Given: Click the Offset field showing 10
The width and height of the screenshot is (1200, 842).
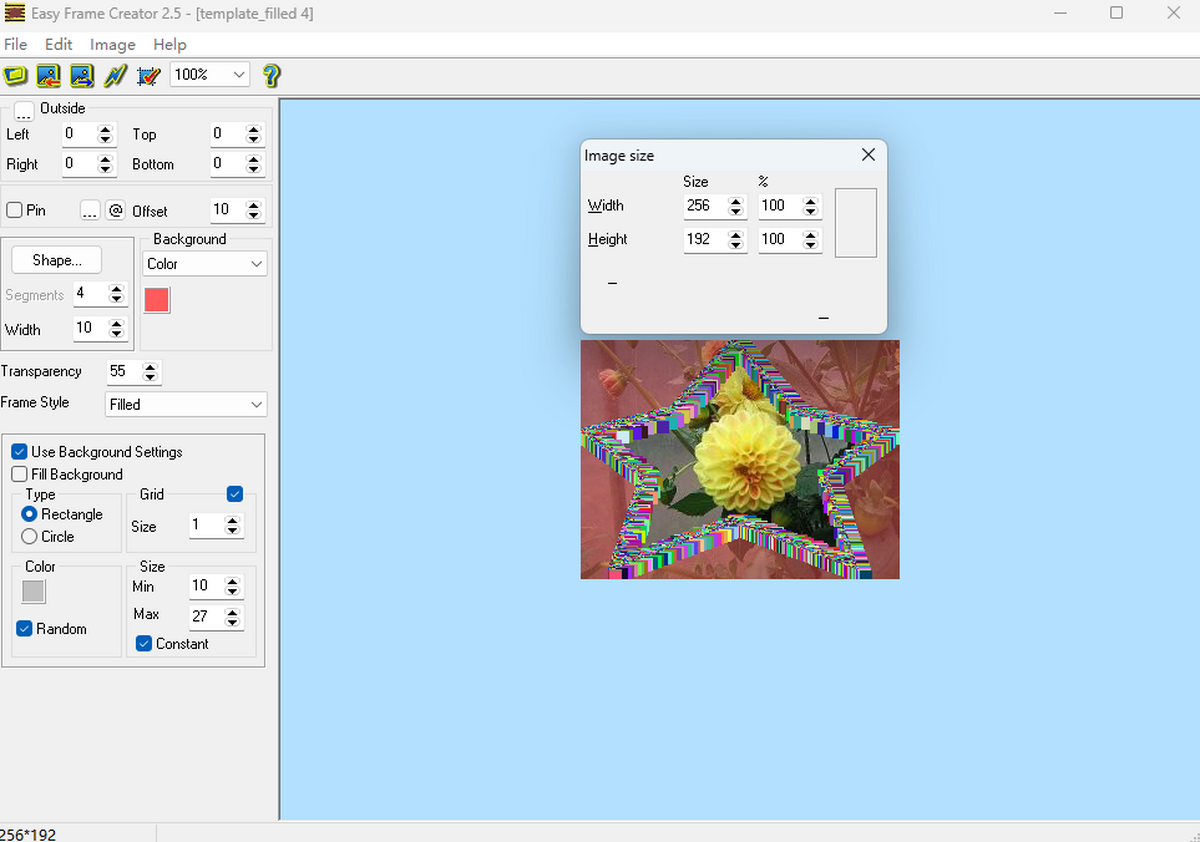Looking at the screenshot, I should 227,210.
